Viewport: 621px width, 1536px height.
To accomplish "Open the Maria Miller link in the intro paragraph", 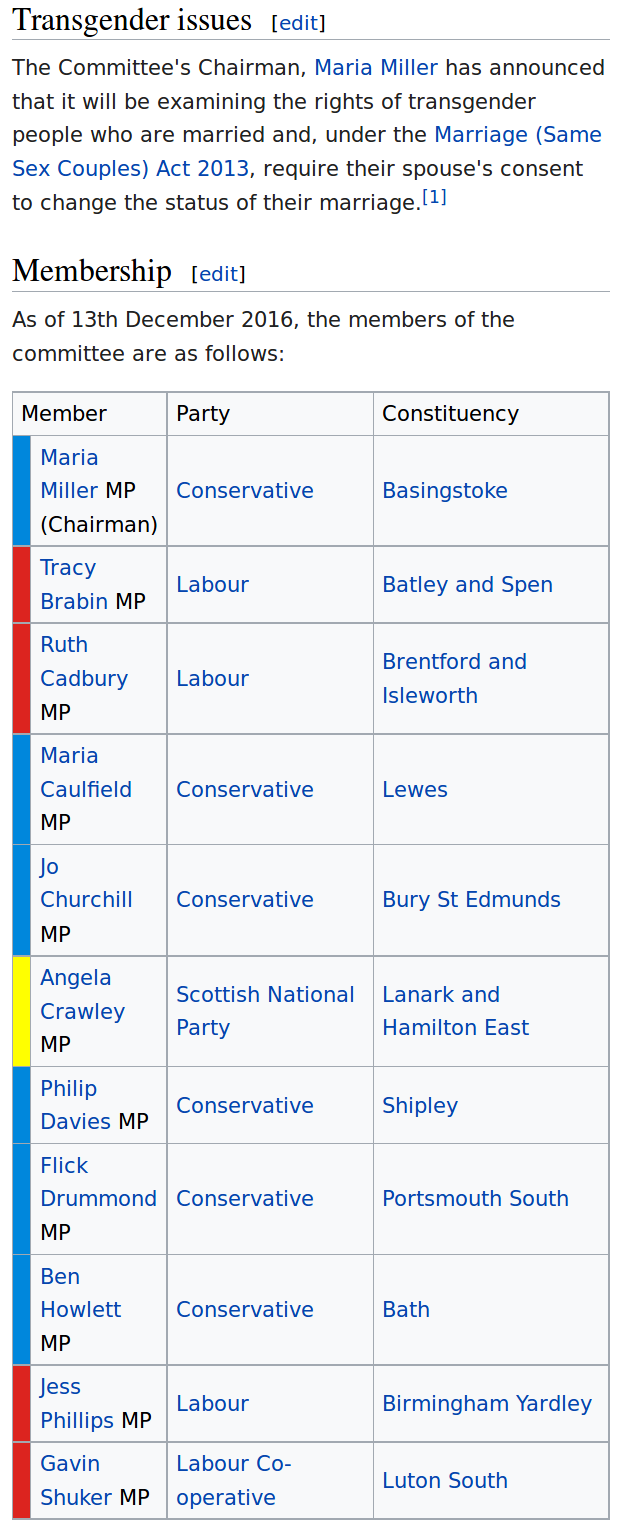I will [x=376, y=68].
